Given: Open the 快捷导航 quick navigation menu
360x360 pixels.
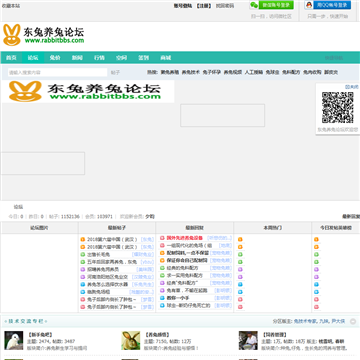Looking at the screenshot, I should (x=334, y=58).
